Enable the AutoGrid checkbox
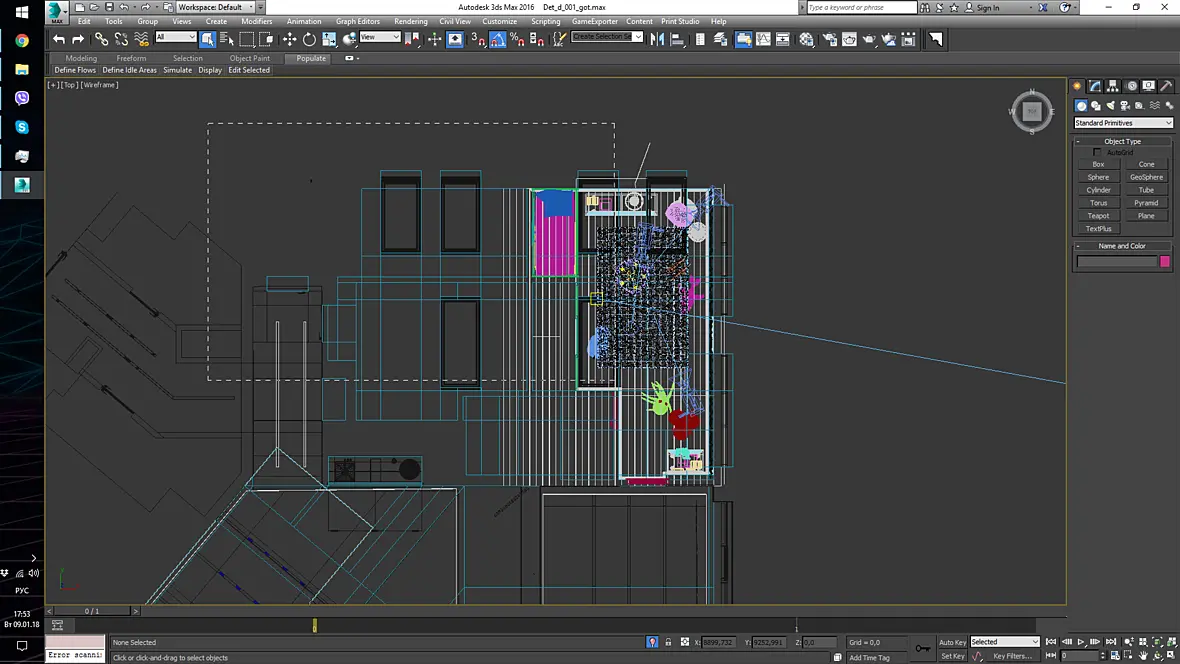Viewport: 1180px width, 664px height. click(1097, 152)
